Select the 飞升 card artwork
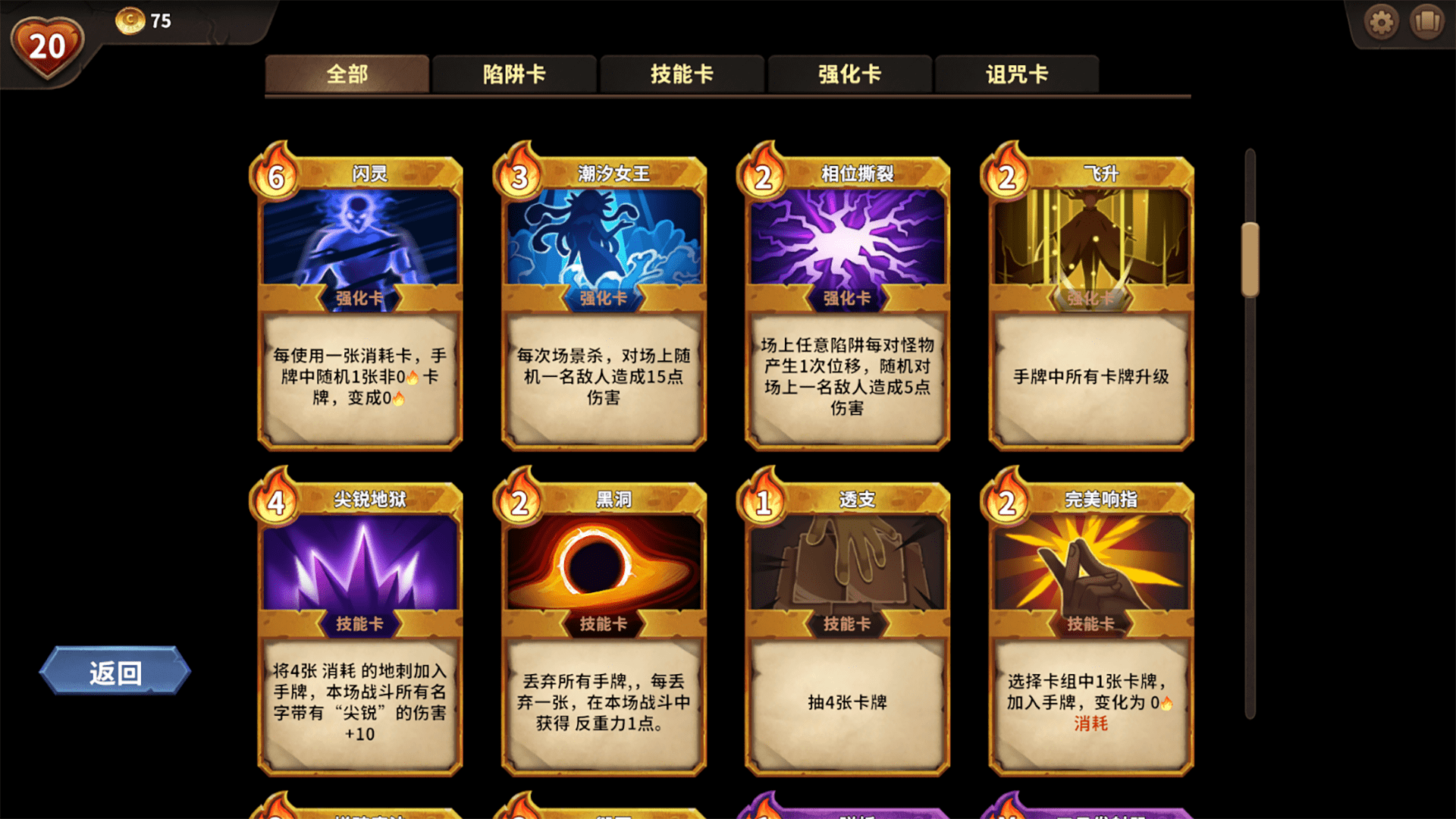The height and width of the screenshot is (819, 1456). point(1091,237)
